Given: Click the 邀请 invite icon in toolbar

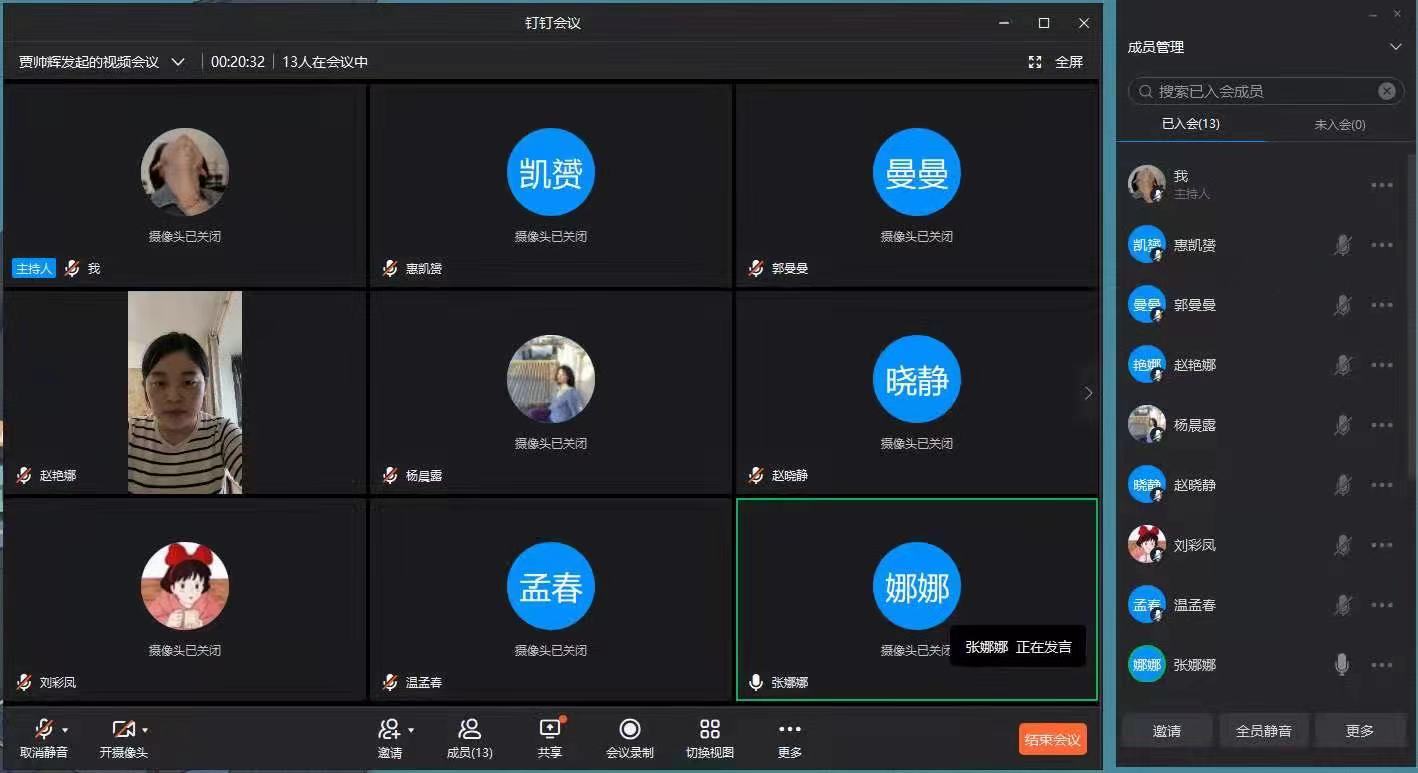Looking at the screenshot, I should coord(390,730).
